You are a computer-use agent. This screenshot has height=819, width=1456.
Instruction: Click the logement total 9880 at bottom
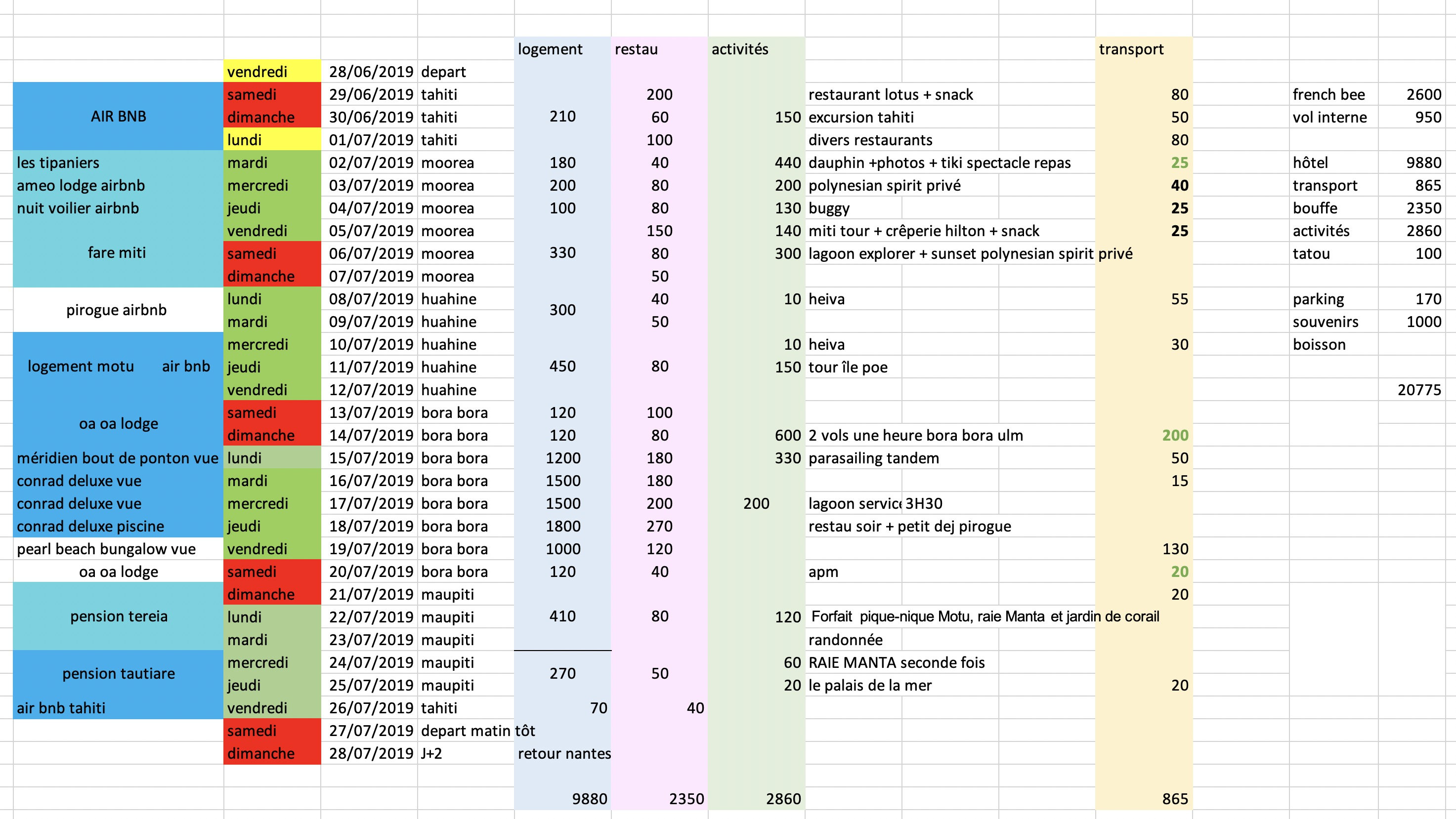(562, 799)
